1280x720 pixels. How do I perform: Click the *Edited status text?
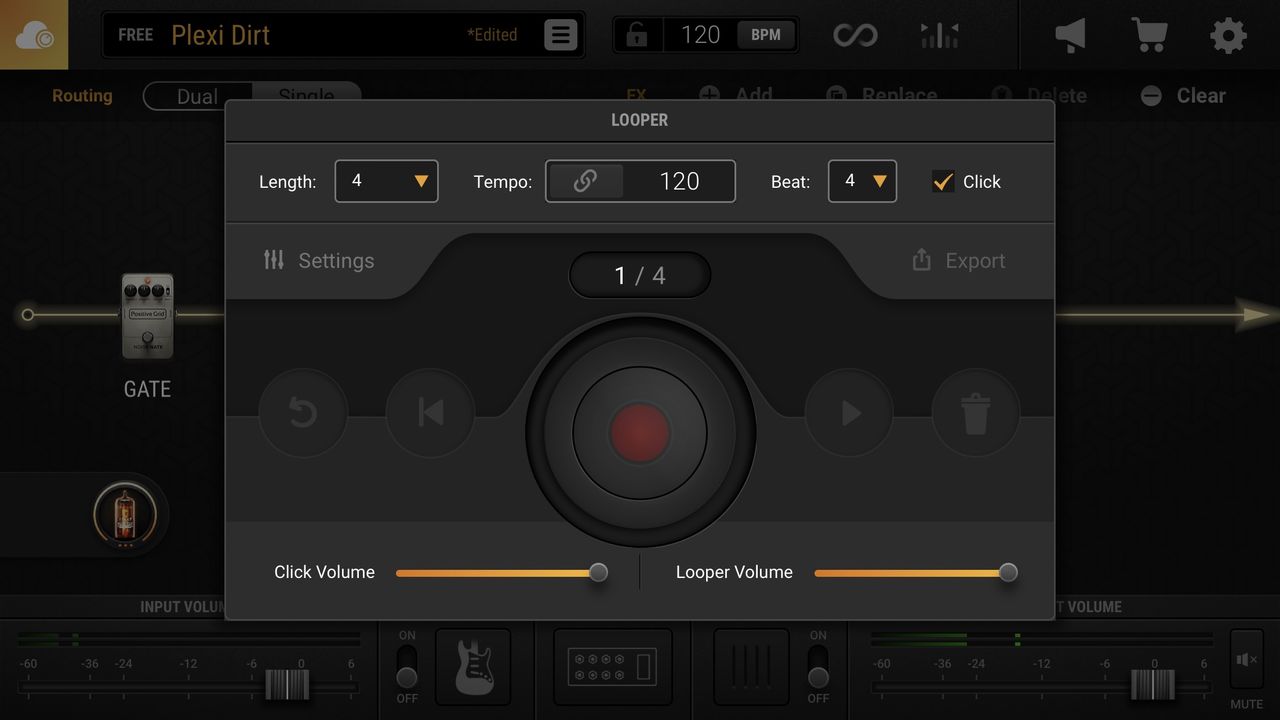(492, 35)
